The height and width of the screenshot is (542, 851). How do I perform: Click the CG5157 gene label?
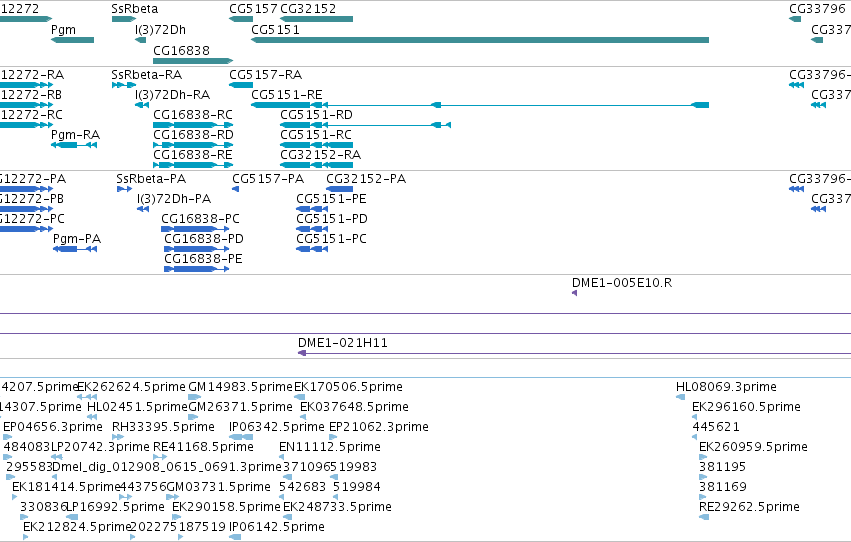point(253,9)
